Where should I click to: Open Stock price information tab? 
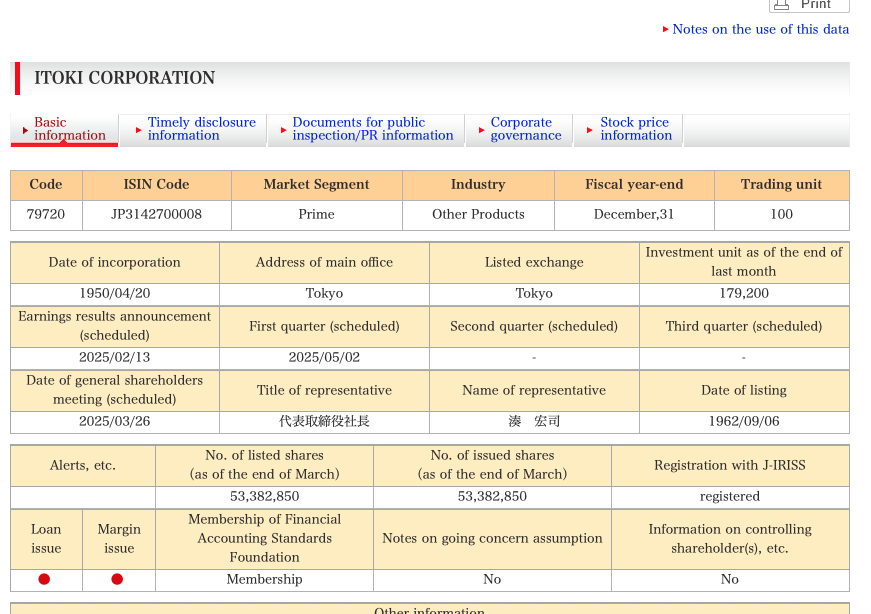(x=628, y=129)
